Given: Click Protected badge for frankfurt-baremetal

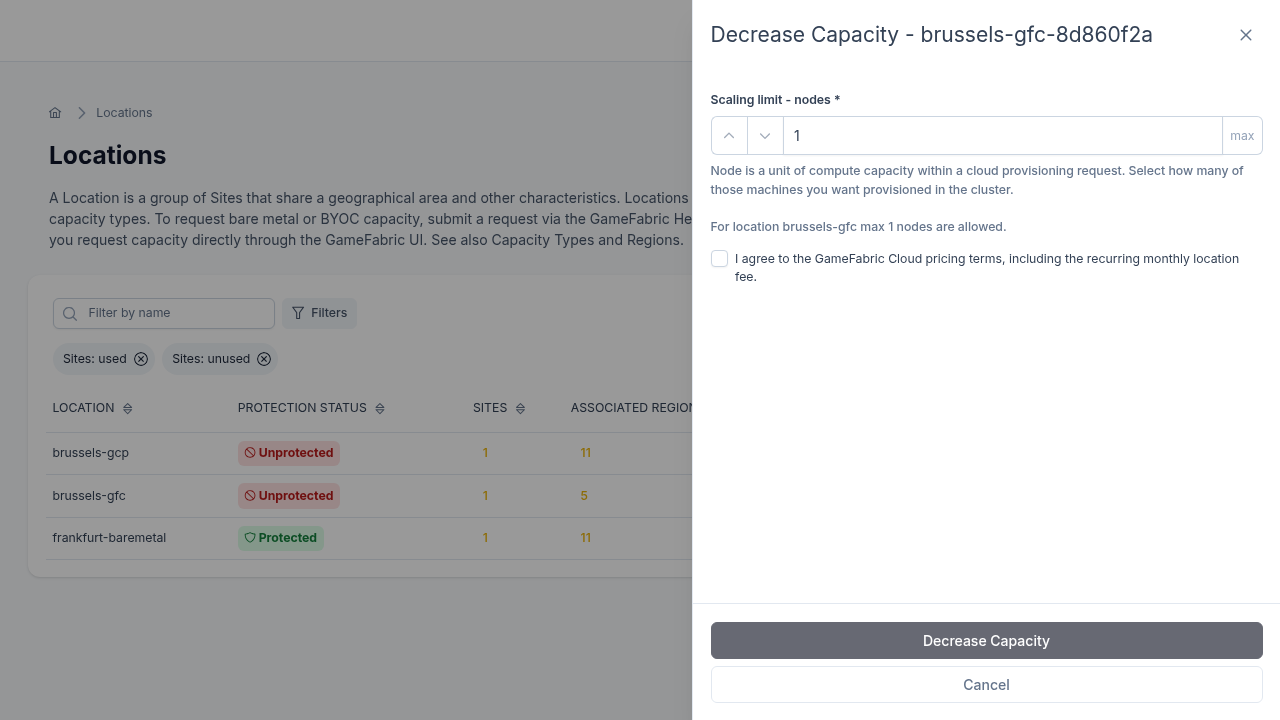Looking at the screenshot, I should pyautogui.click(x=281, y=538).
